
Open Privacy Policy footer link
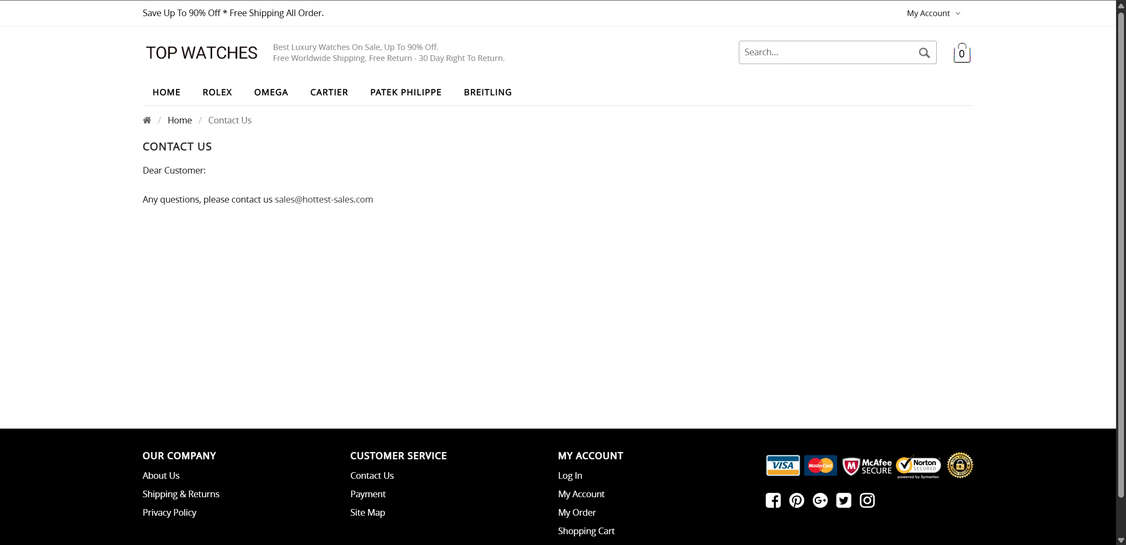coord(169,513)
